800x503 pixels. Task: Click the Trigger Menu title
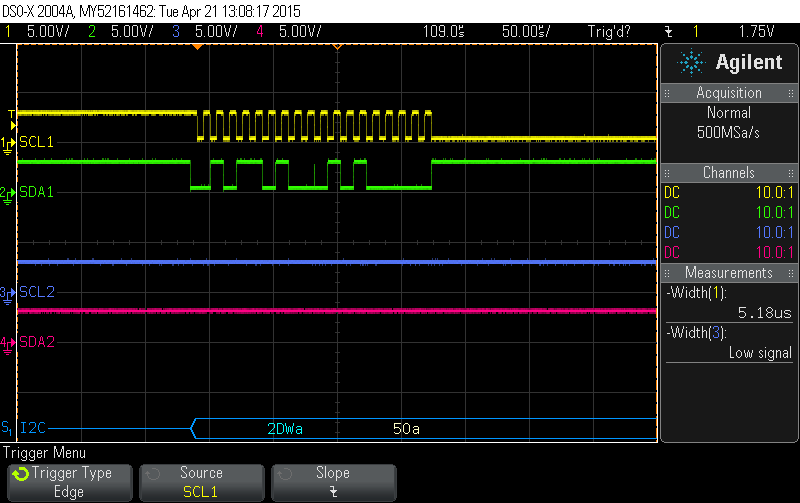point(44,453)
